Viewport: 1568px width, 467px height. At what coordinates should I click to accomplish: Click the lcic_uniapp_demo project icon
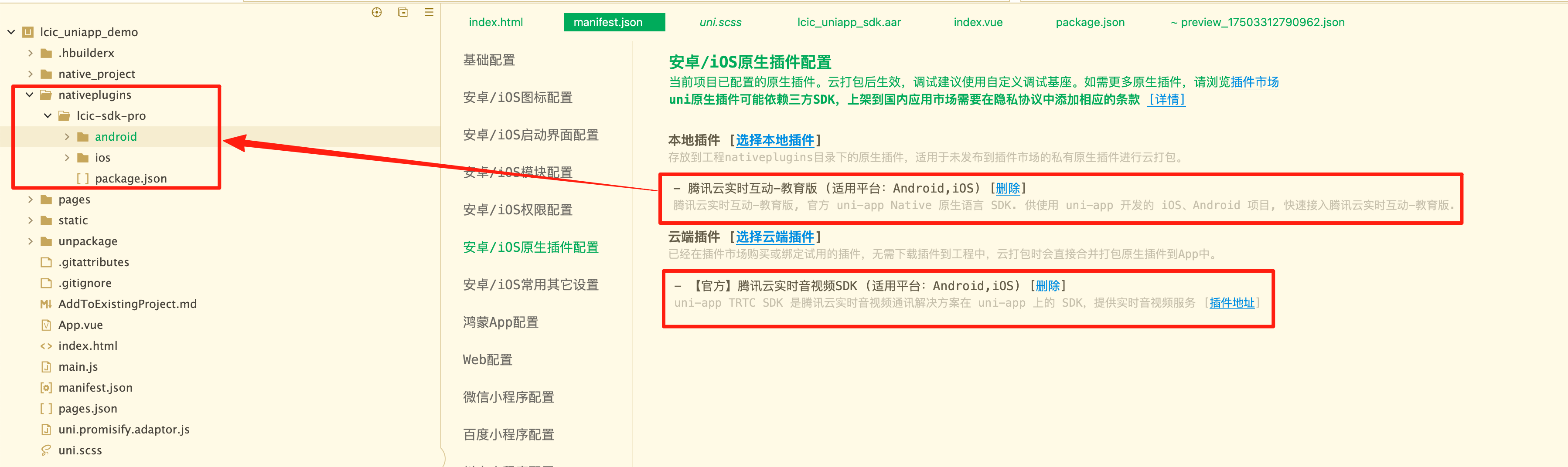[28, 32]
